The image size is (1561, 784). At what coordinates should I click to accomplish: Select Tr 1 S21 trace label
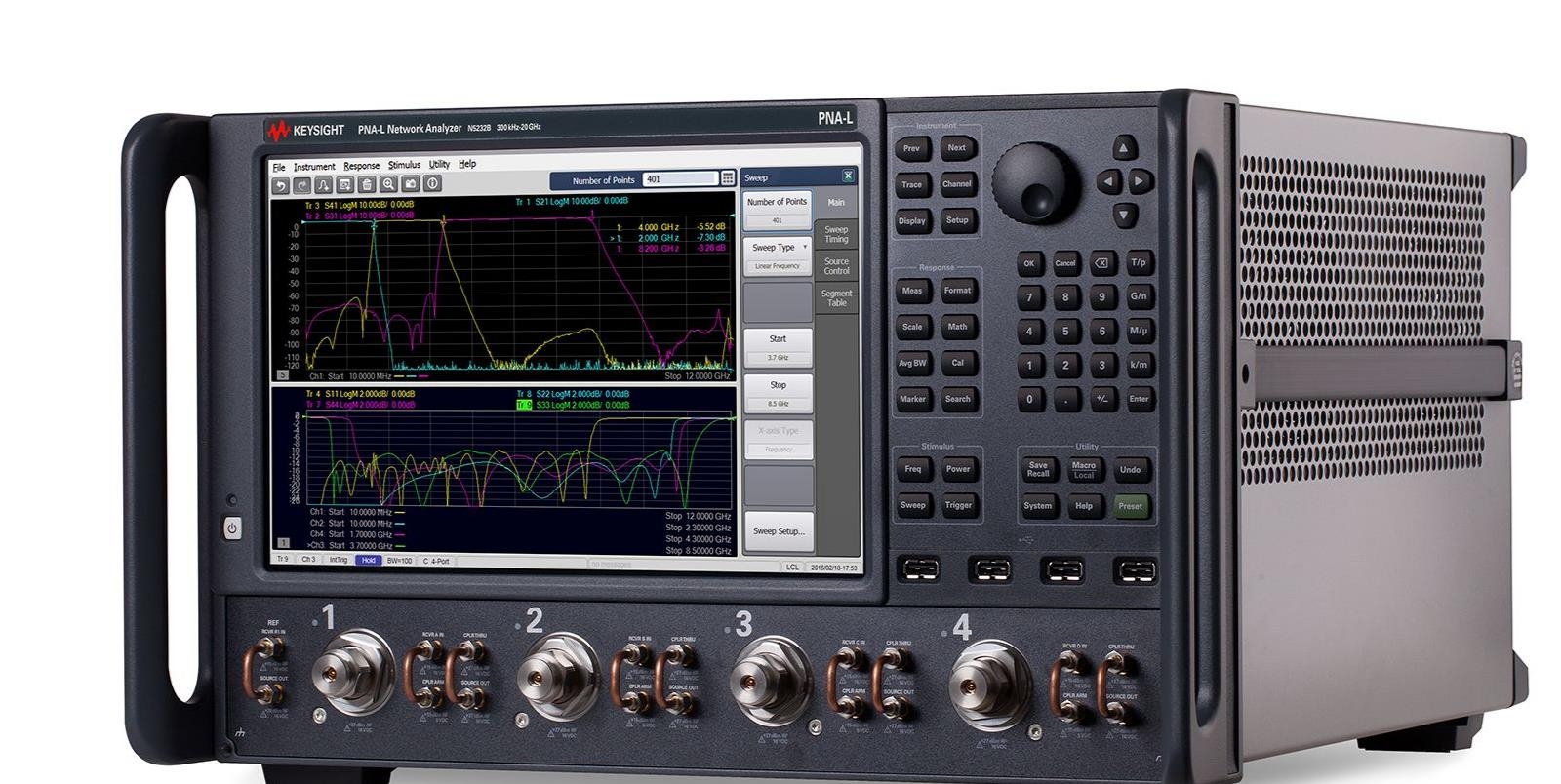point(572,201)
